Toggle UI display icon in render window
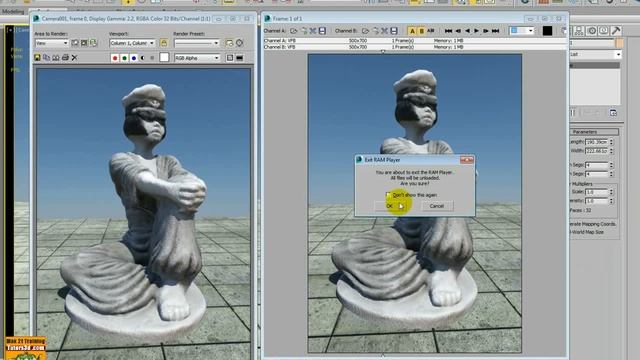 240,58
